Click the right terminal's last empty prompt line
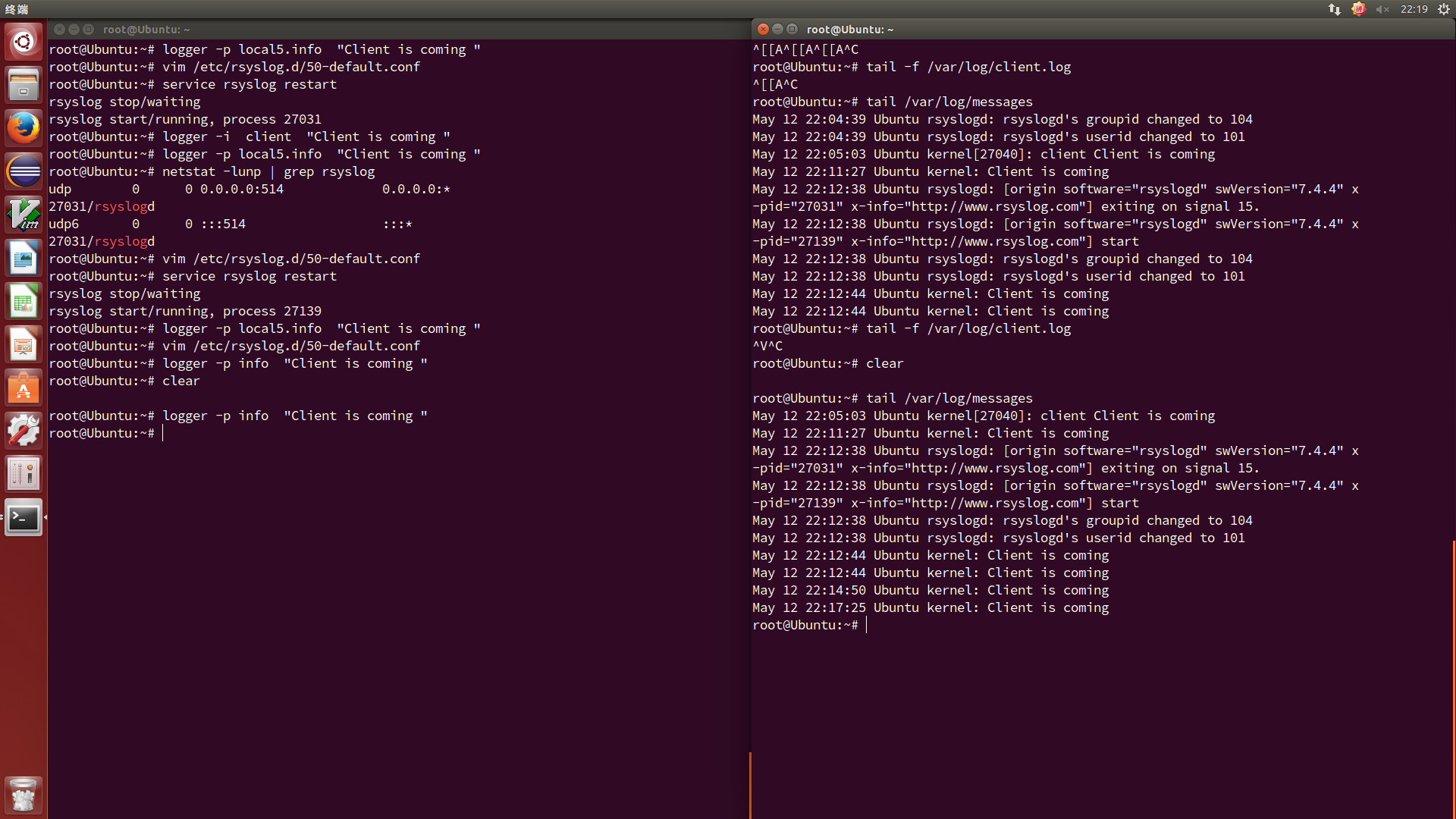Image resolution: width=1456 pixels, height=819 pixels. pyautogui.click(x=810, y=625)
